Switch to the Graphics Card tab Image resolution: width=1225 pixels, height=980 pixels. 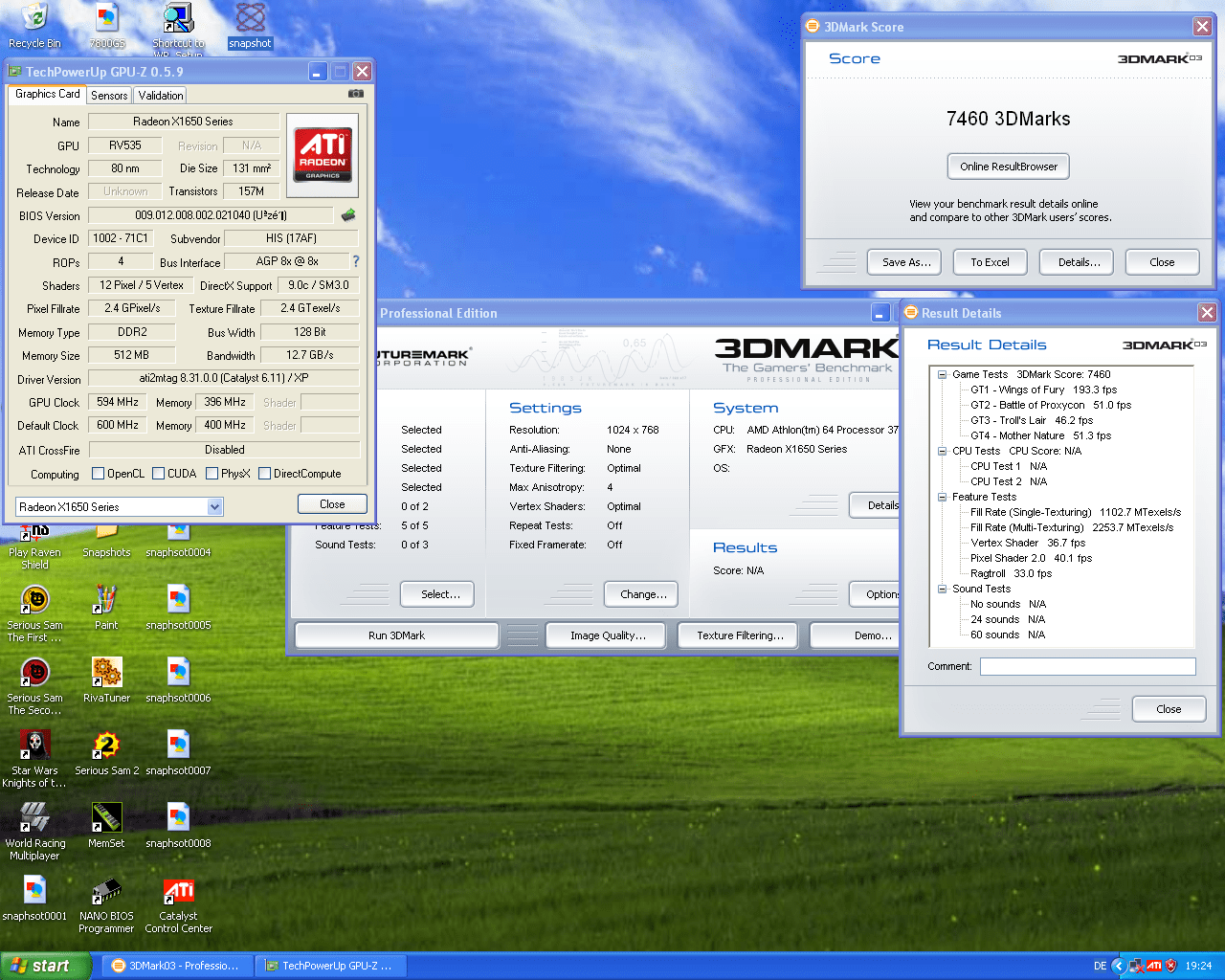pyautogui.click(x=47, y=94)
